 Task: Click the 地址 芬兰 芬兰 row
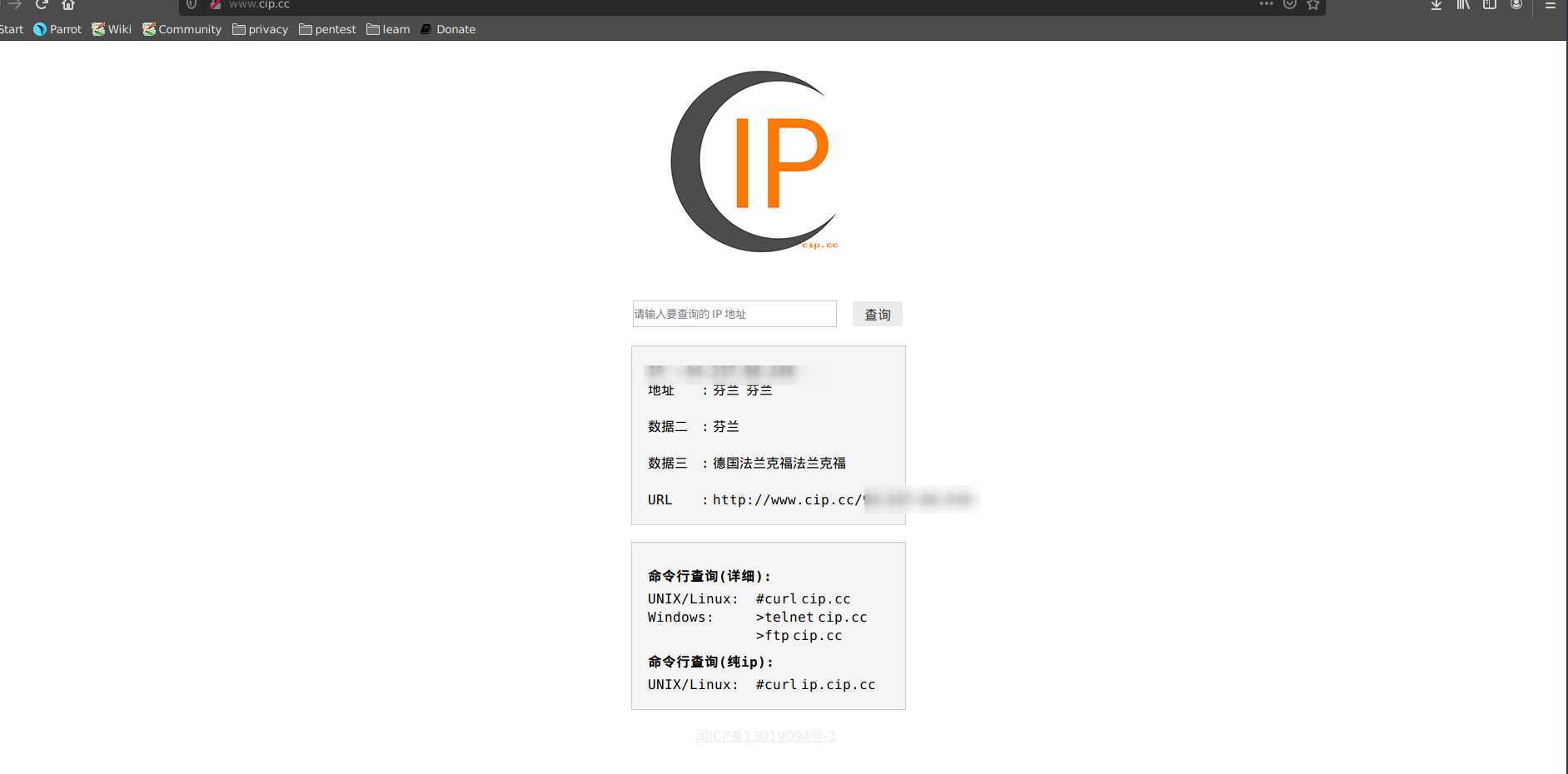pos(710,390)
